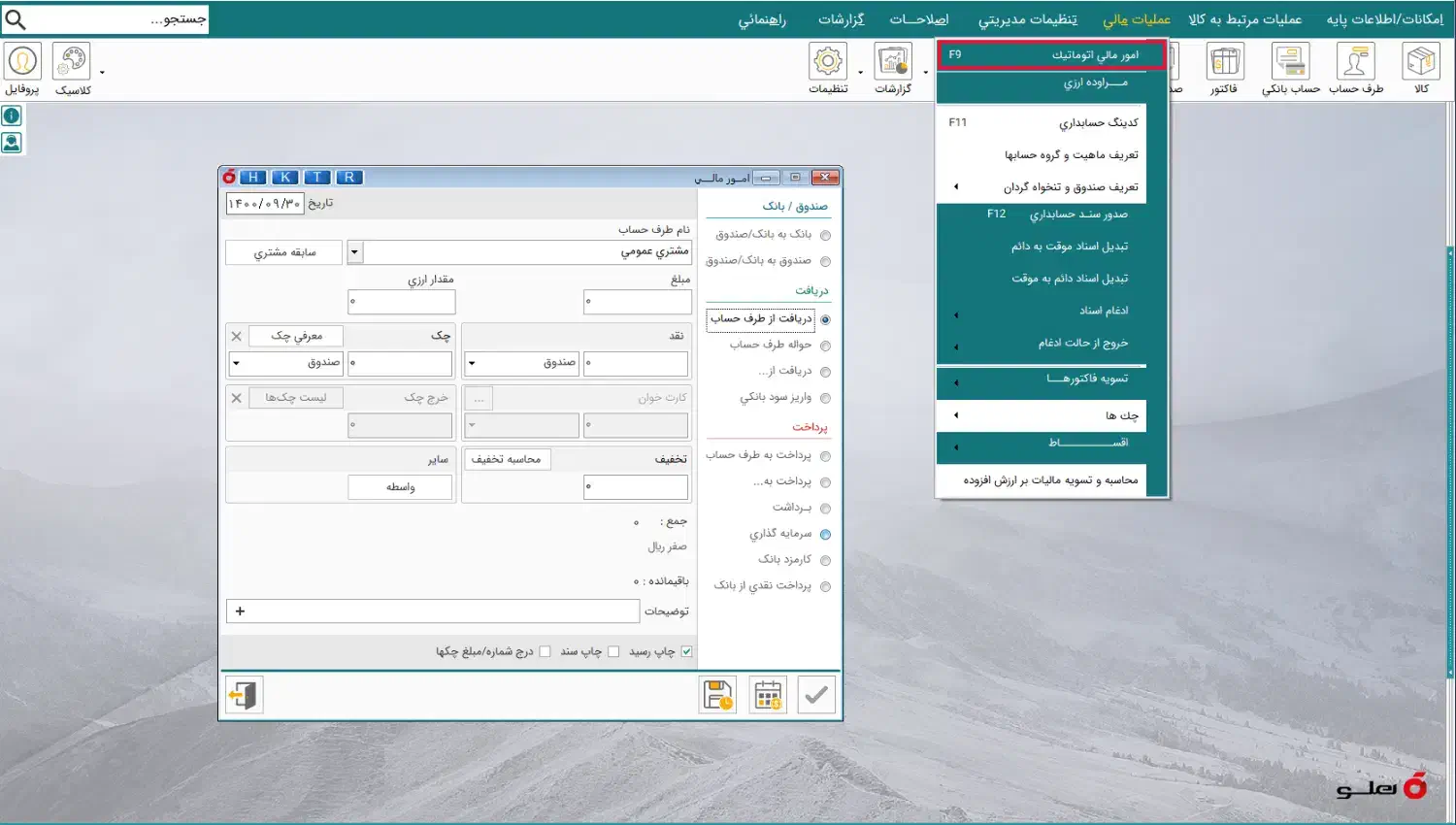The width and height of the screenshot is (1456, 825).
Task: Expand the مشتري عمومي account dropdown
Action: pos(354,252)
